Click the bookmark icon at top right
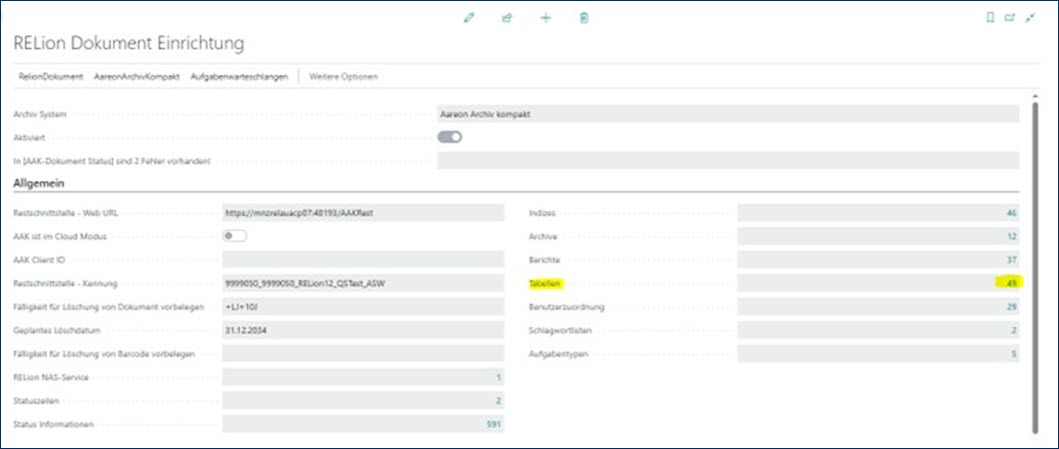The width and height of the screenshot is (1059, 449). [990, 18]
